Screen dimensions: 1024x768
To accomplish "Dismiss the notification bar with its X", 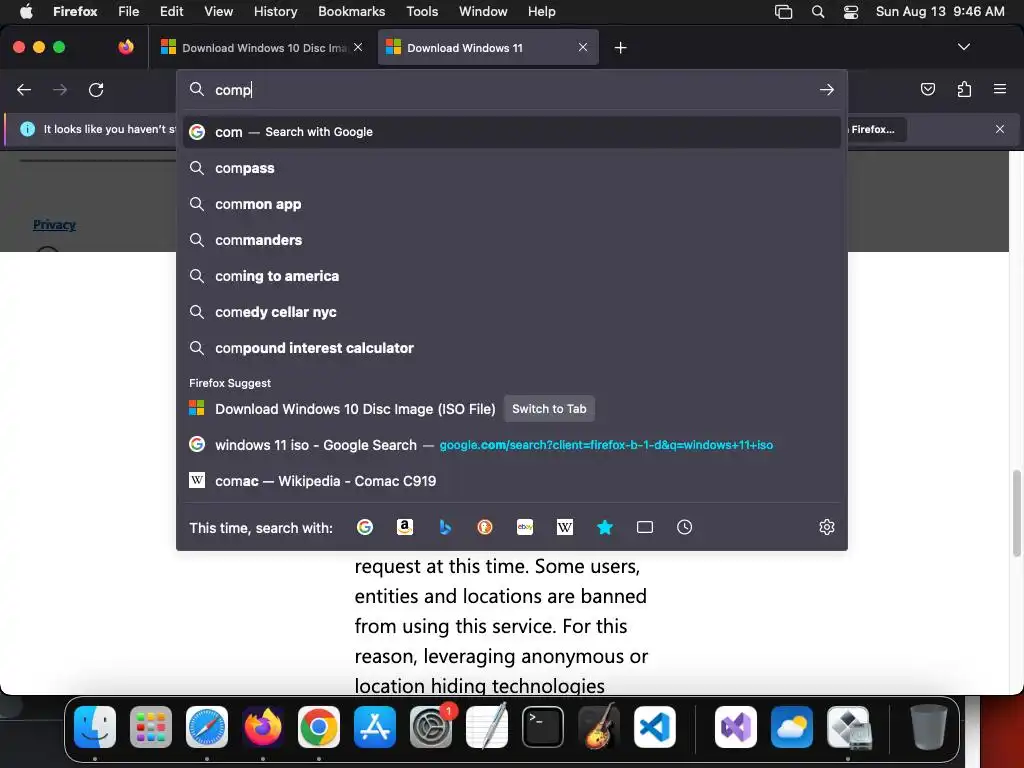I will click(1000, 129).
